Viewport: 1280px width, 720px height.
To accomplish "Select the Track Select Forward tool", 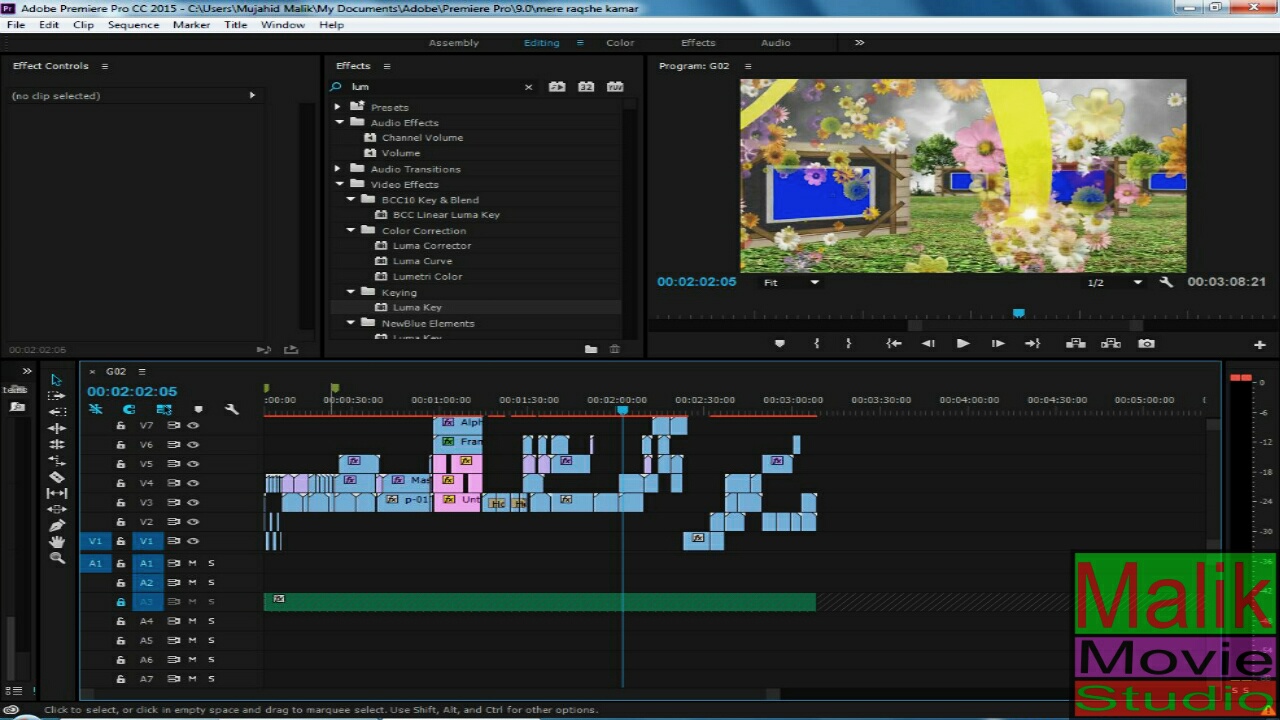I will pos(57,396).
